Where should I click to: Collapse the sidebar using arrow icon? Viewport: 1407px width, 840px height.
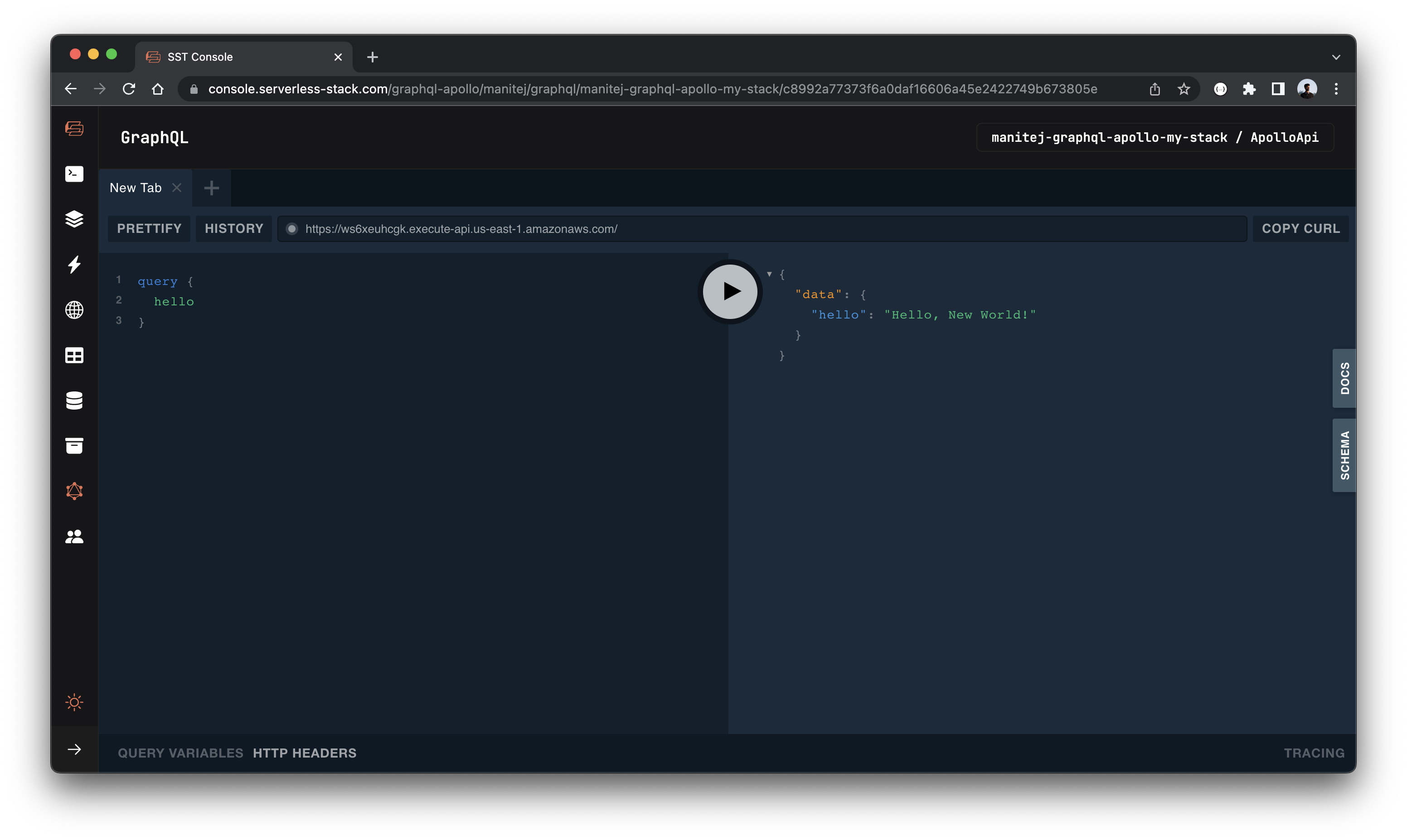[x=73, y=749]
